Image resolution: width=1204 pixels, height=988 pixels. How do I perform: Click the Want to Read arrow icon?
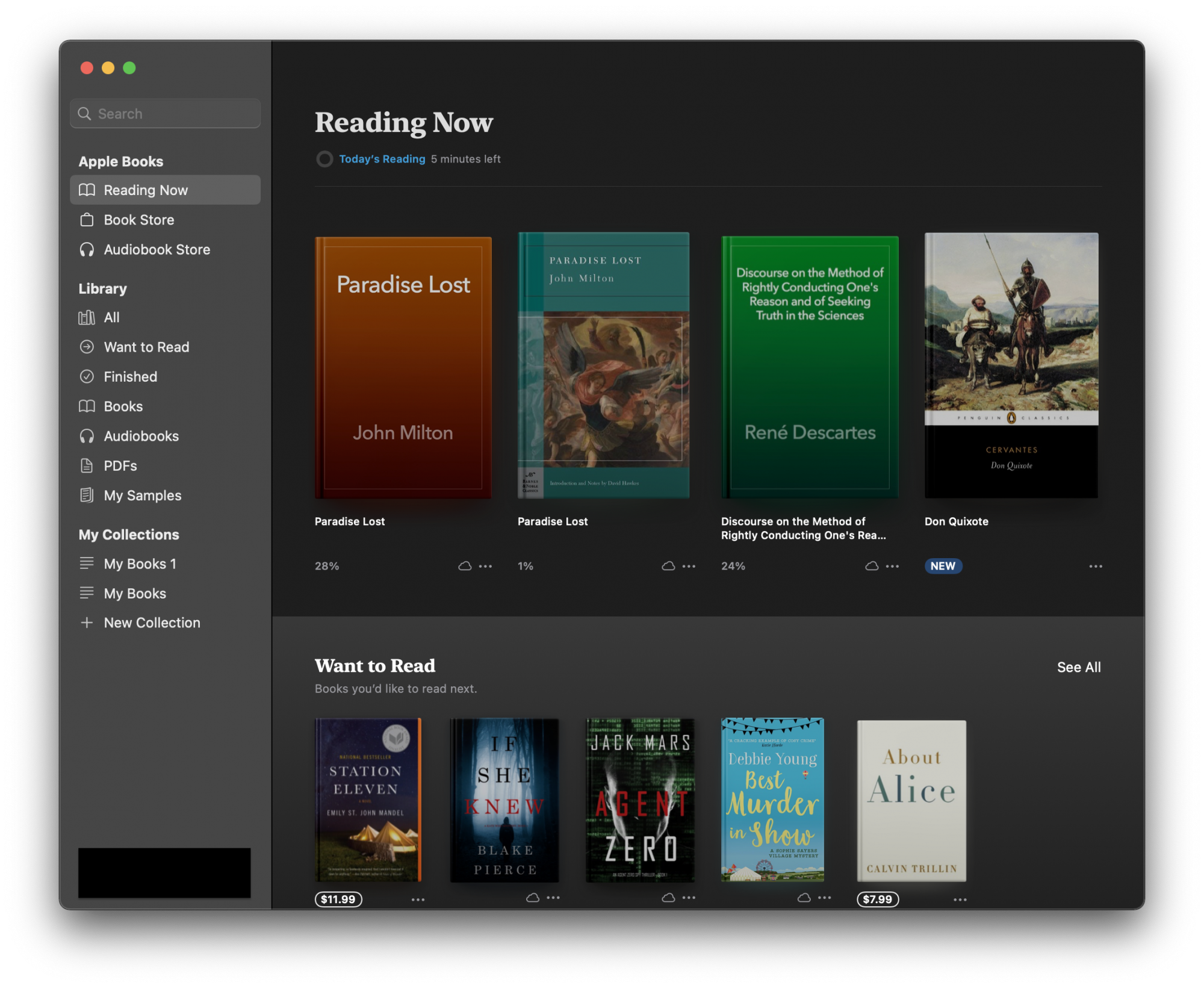point(87,347)
